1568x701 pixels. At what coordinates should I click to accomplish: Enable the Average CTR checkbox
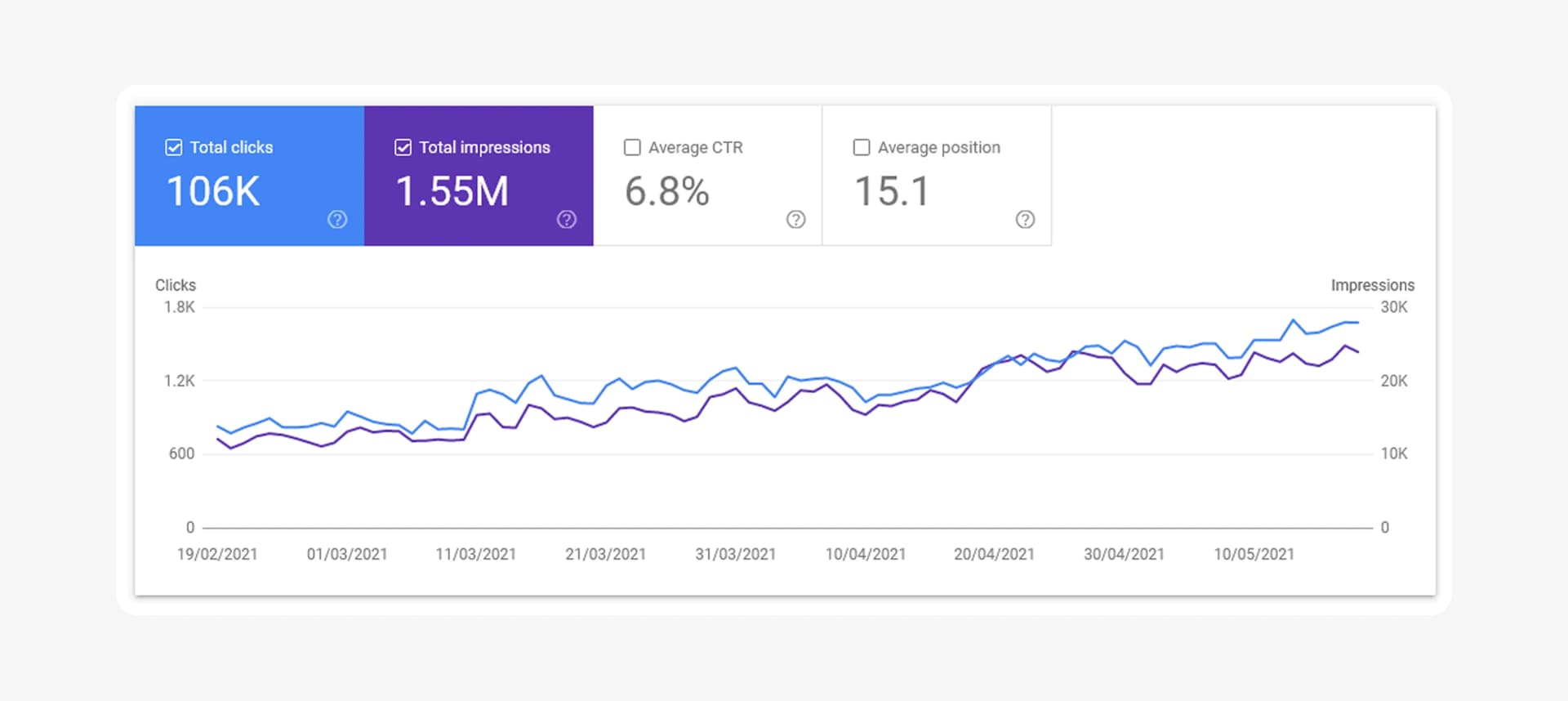point(632,148)
